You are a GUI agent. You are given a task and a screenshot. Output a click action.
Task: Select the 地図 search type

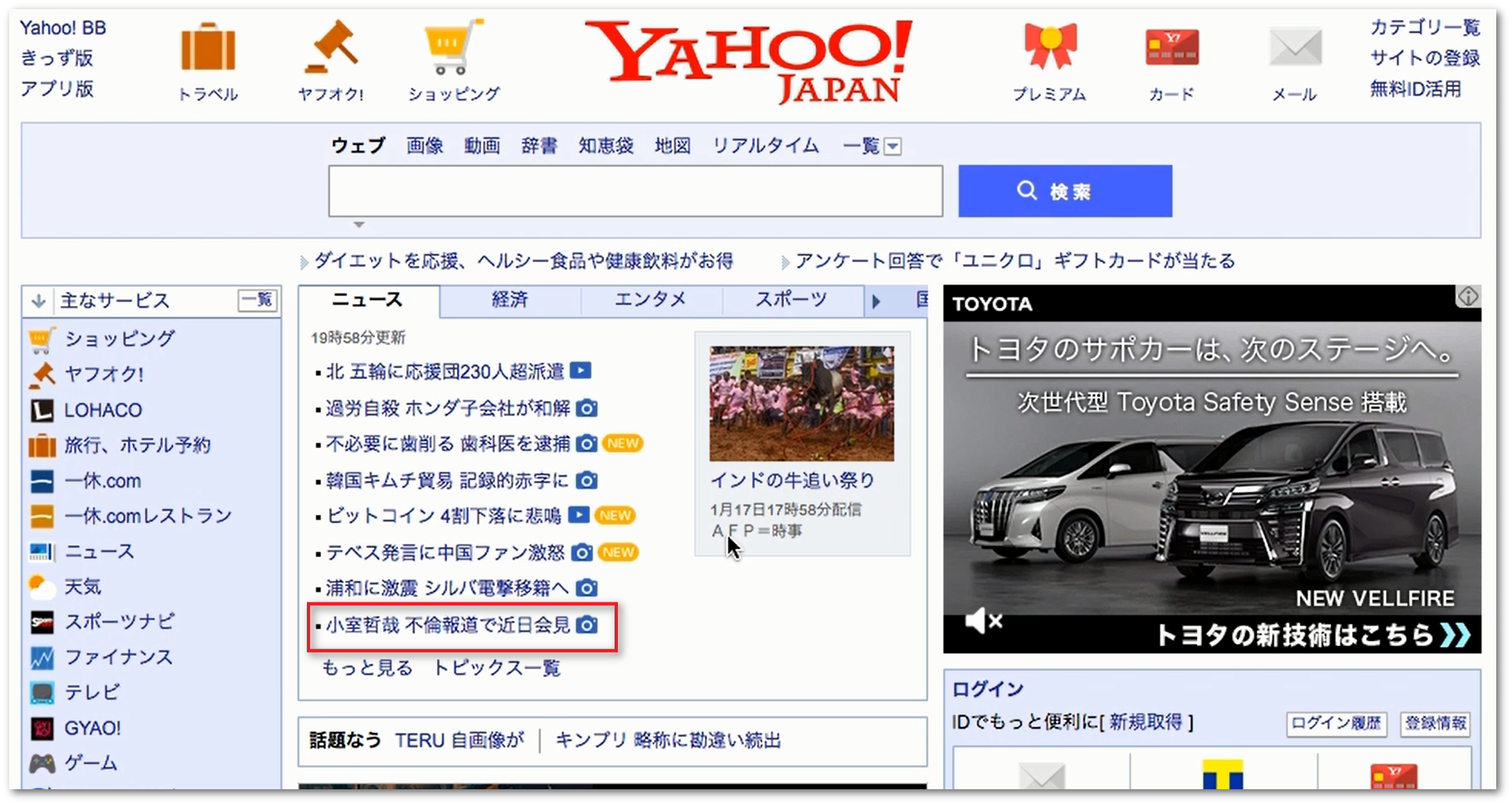tap(673, 146)
